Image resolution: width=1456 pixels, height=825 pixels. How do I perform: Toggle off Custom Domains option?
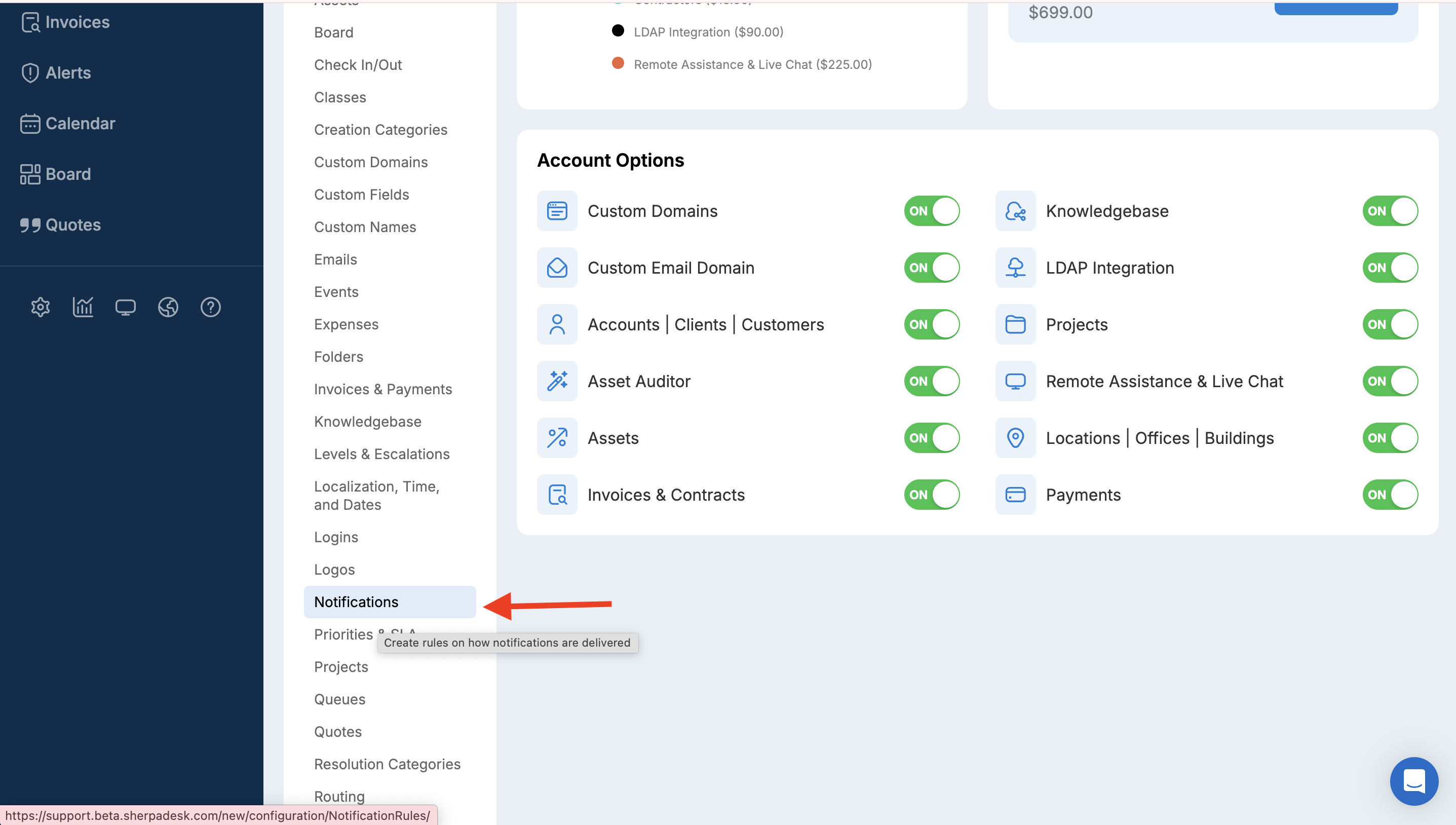(x=931, y=211)
